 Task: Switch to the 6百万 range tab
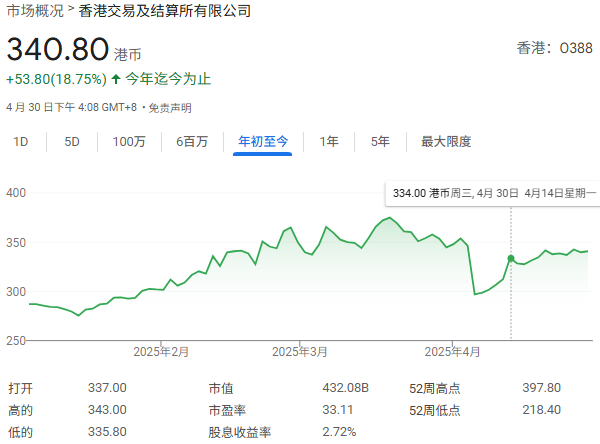click(x=192, y=142)
